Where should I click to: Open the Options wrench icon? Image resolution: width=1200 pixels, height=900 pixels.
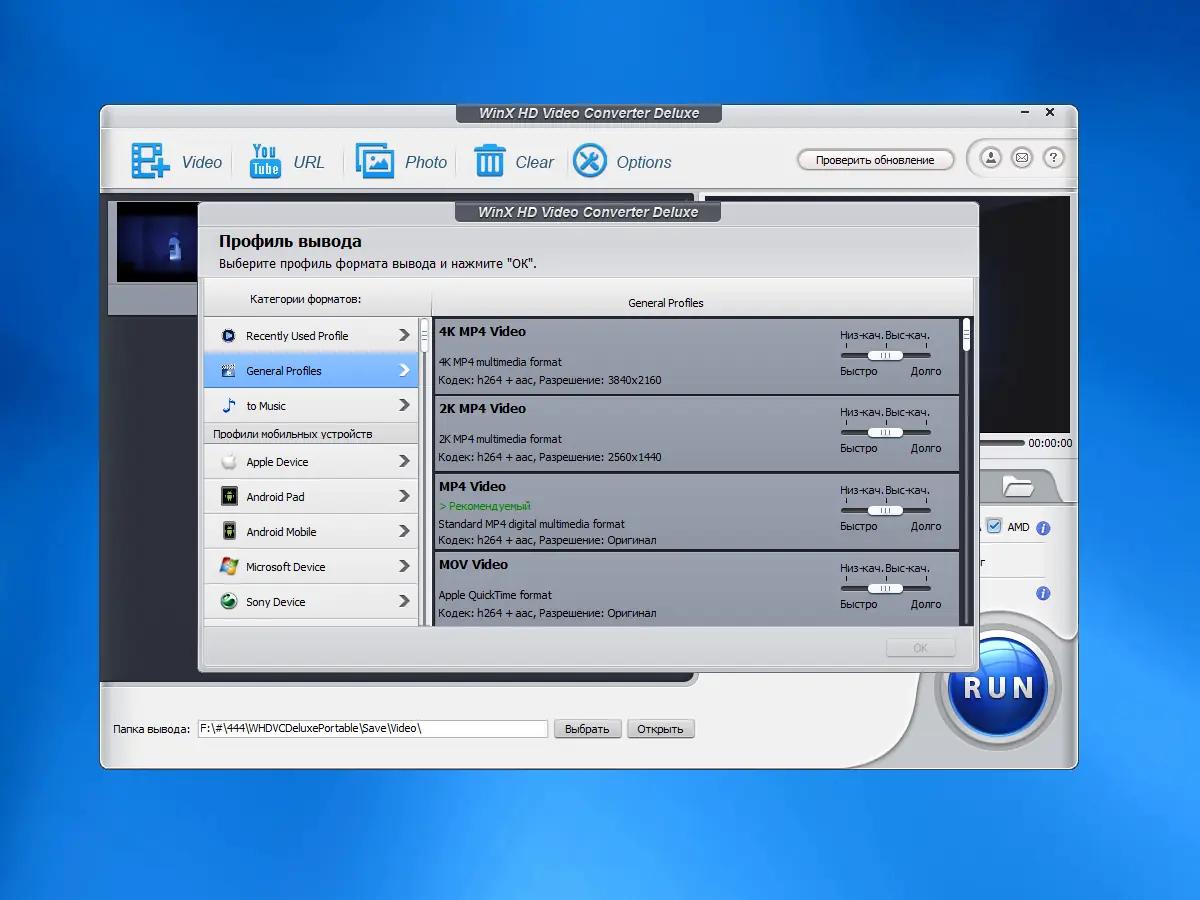pos(590,161)
